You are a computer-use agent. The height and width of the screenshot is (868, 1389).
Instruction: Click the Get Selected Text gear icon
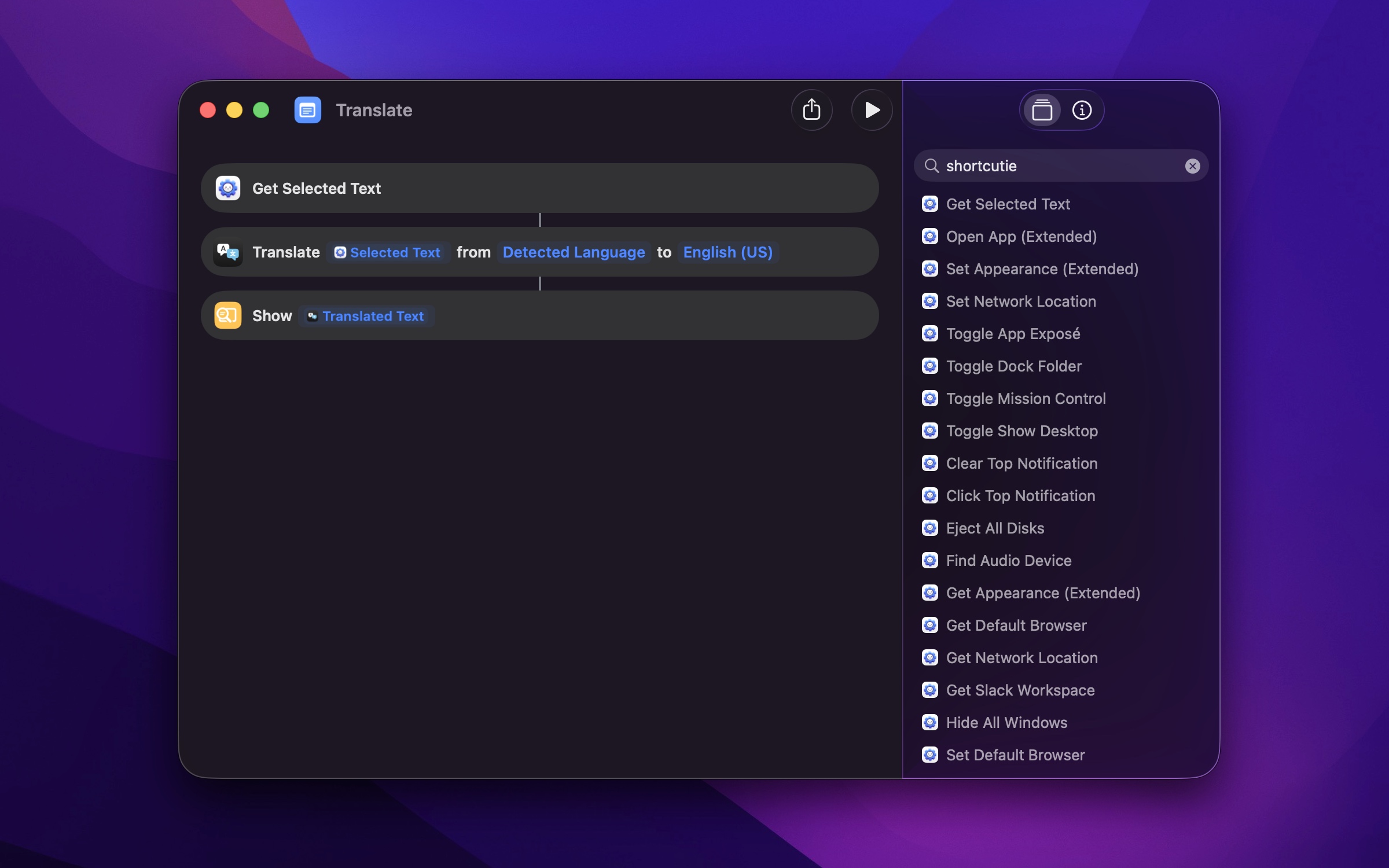227,189
